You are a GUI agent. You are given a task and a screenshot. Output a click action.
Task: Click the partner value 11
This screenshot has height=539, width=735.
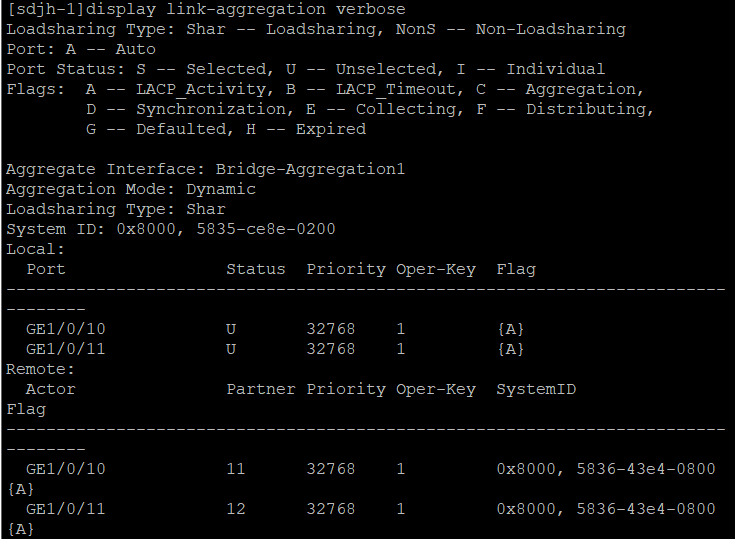[x=235, y=469]
